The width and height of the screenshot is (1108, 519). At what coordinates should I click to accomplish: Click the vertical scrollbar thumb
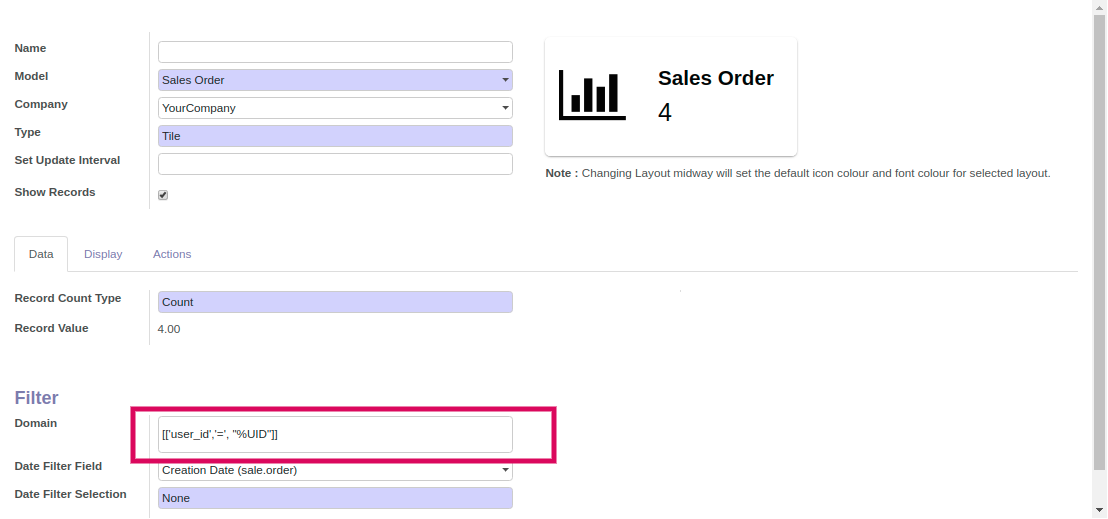[1100, 240]
